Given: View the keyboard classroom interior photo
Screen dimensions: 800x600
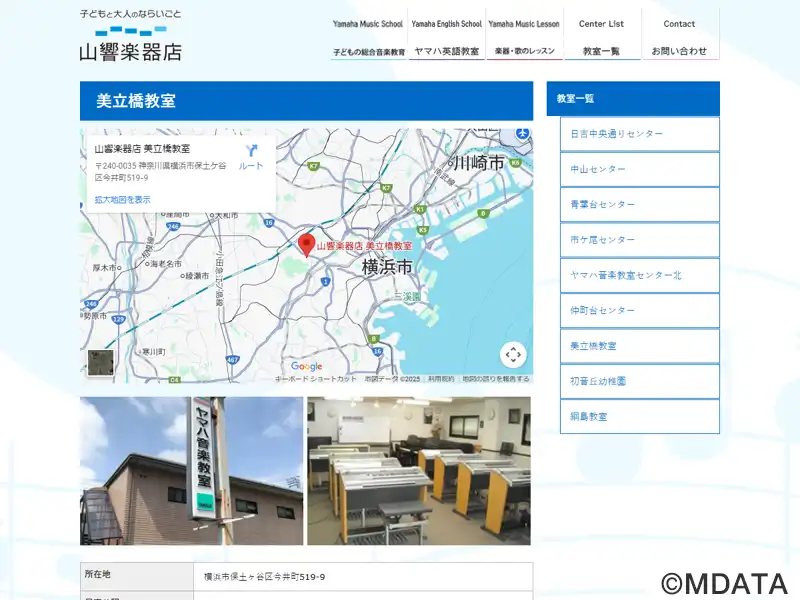Looking at the screenshot, I should pos(419,471).
